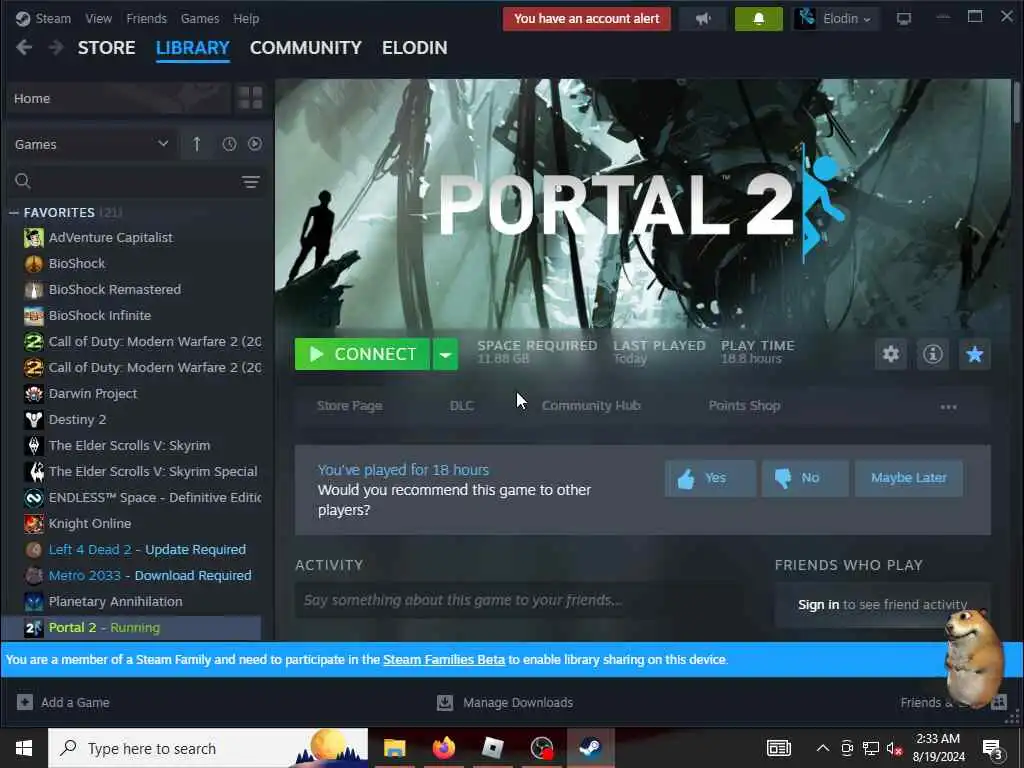Open the Friends menu

tap(146, 18)
